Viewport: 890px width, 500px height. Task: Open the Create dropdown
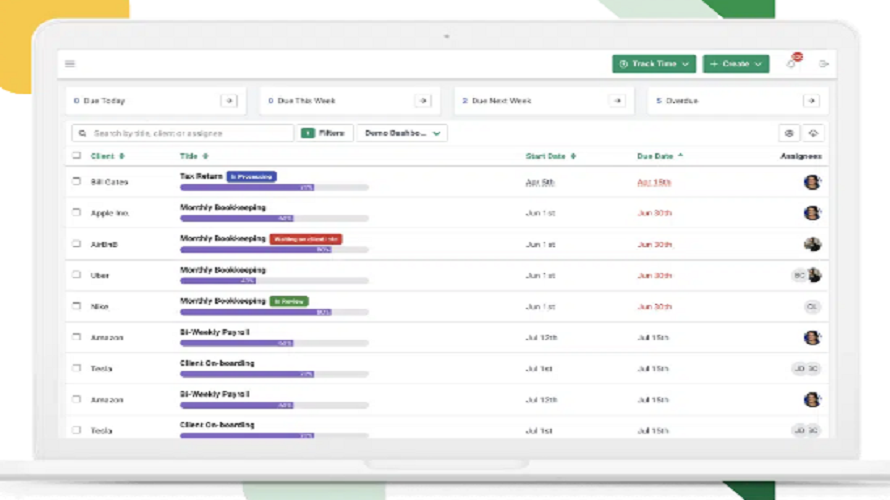[x=735, y=64]
